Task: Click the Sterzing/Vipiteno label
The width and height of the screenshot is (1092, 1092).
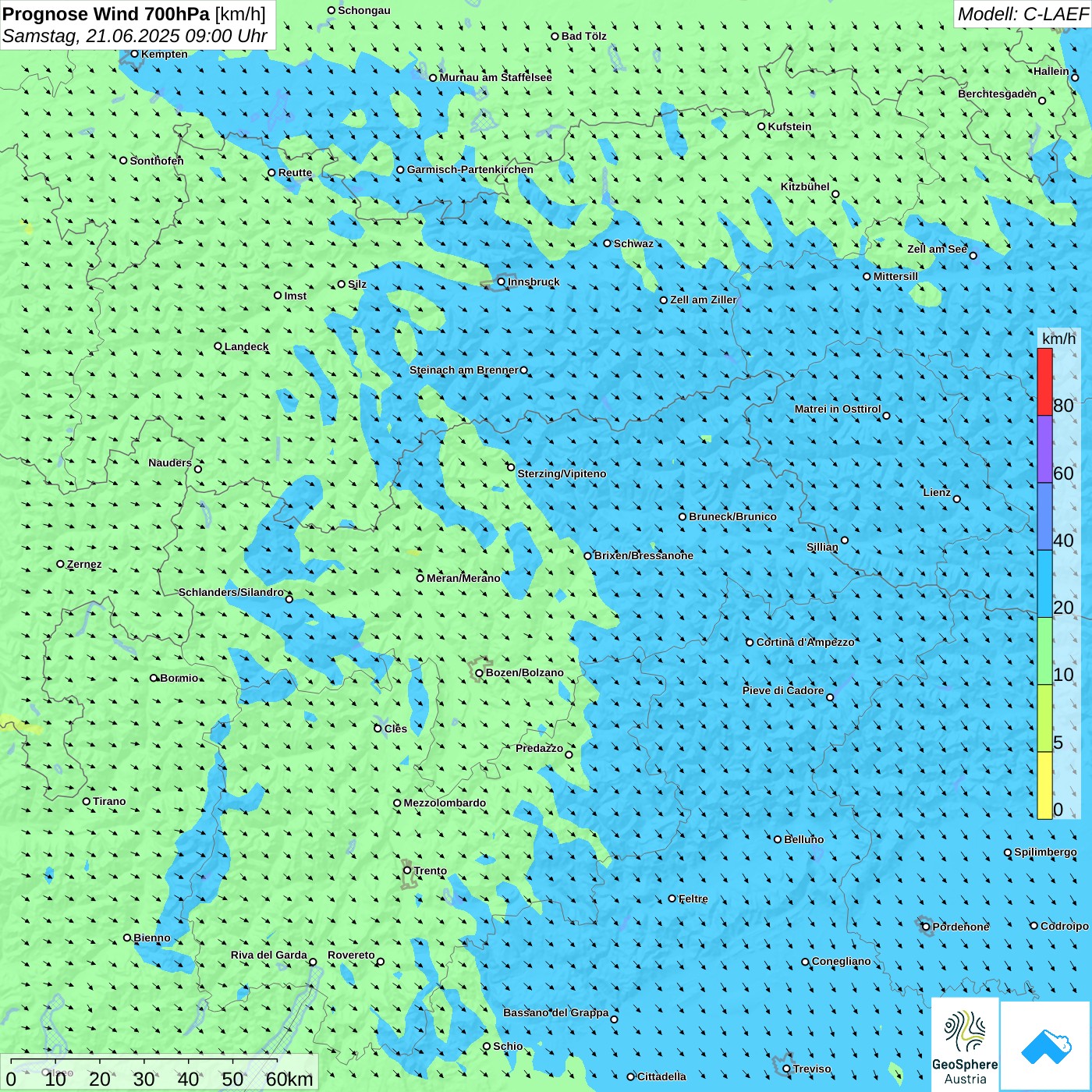Action: [562, 473]
